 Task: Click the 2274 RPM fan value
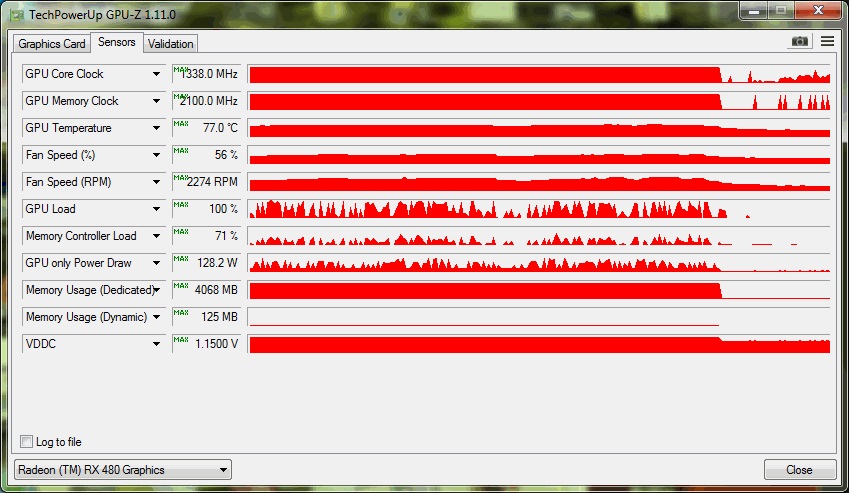[x=206, y=182]
